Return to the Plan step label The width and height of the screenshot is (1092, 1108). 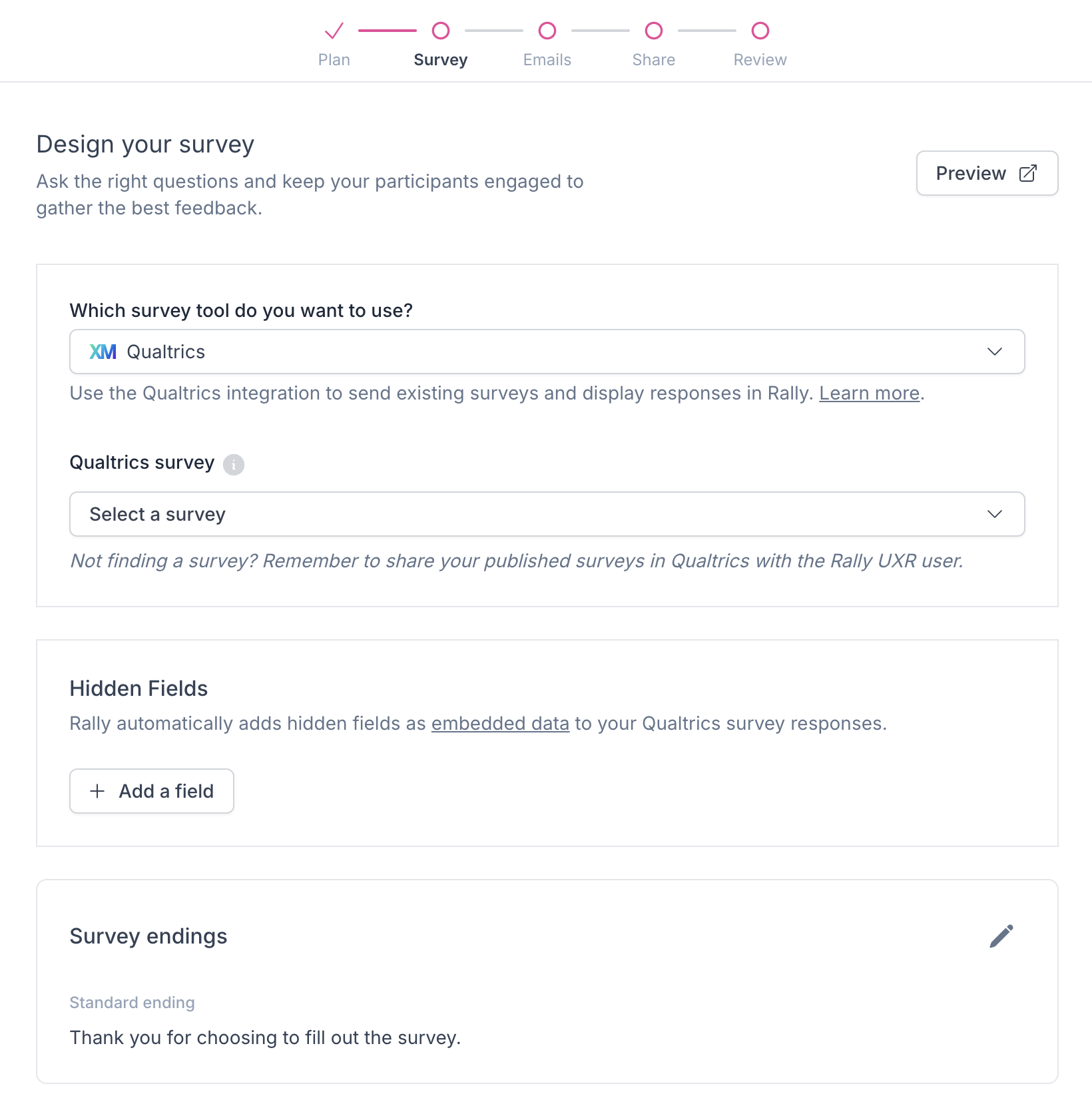tap(334, 60)
